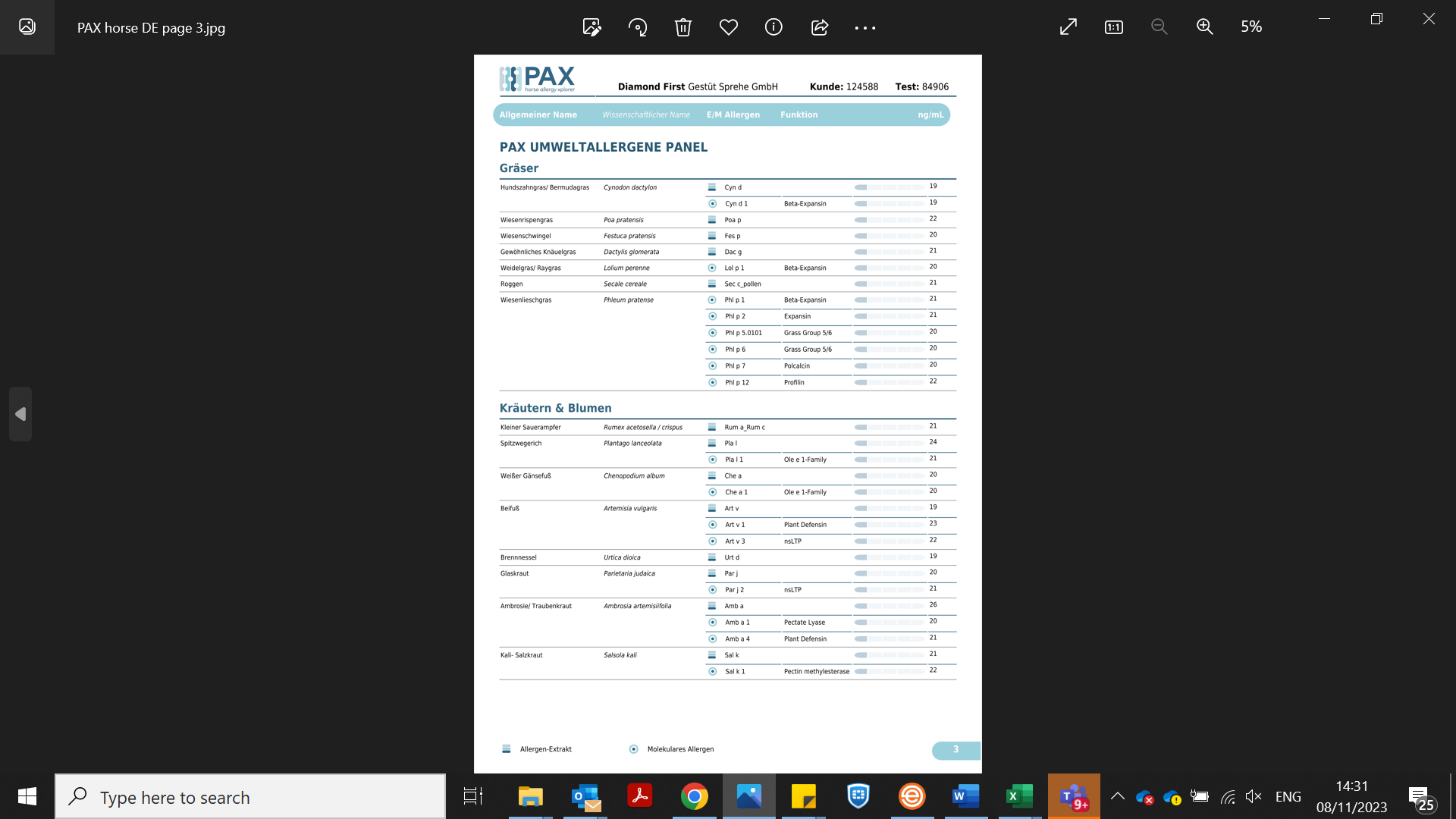Click the Windows search box
This screenshot has width=1456, height=819.
[x=250, y=797]
